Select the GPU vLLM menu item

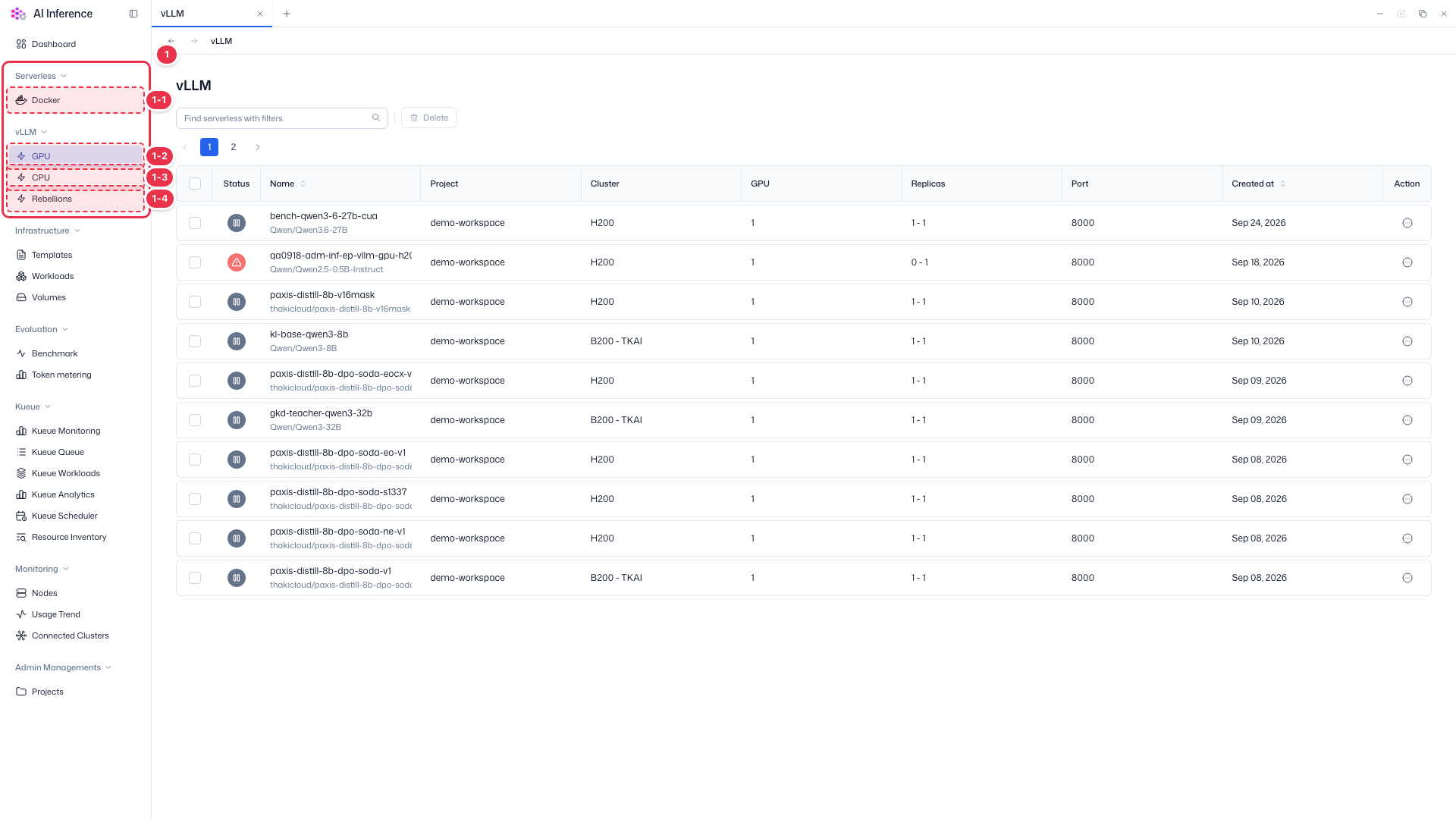click(75, 156)
